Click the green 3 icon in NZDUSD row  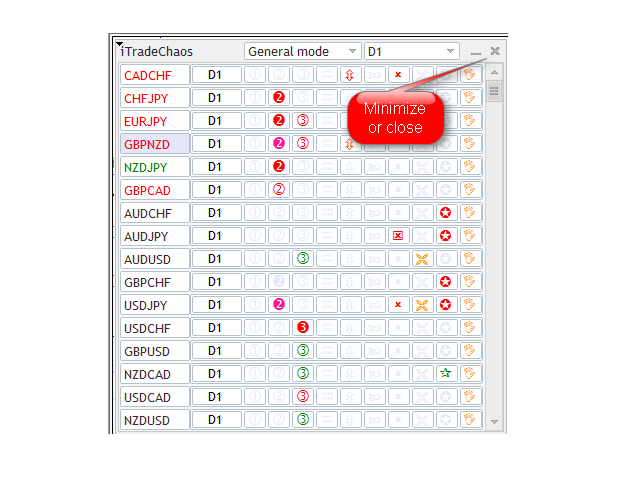coord(303,419)
